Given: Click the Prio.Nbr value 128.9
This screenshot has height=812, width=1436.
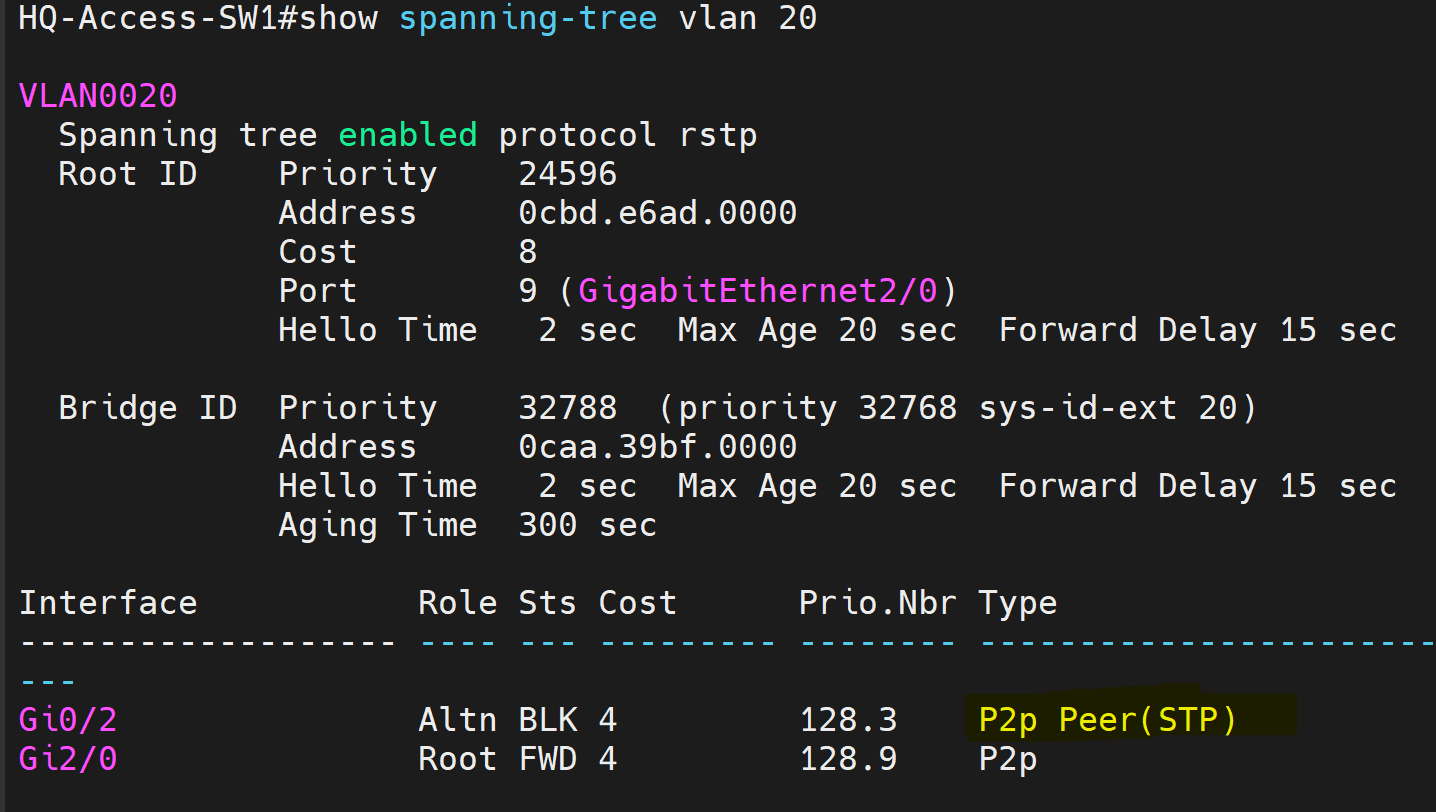Looking at the screenshot, I should click(x=848, y=759).
